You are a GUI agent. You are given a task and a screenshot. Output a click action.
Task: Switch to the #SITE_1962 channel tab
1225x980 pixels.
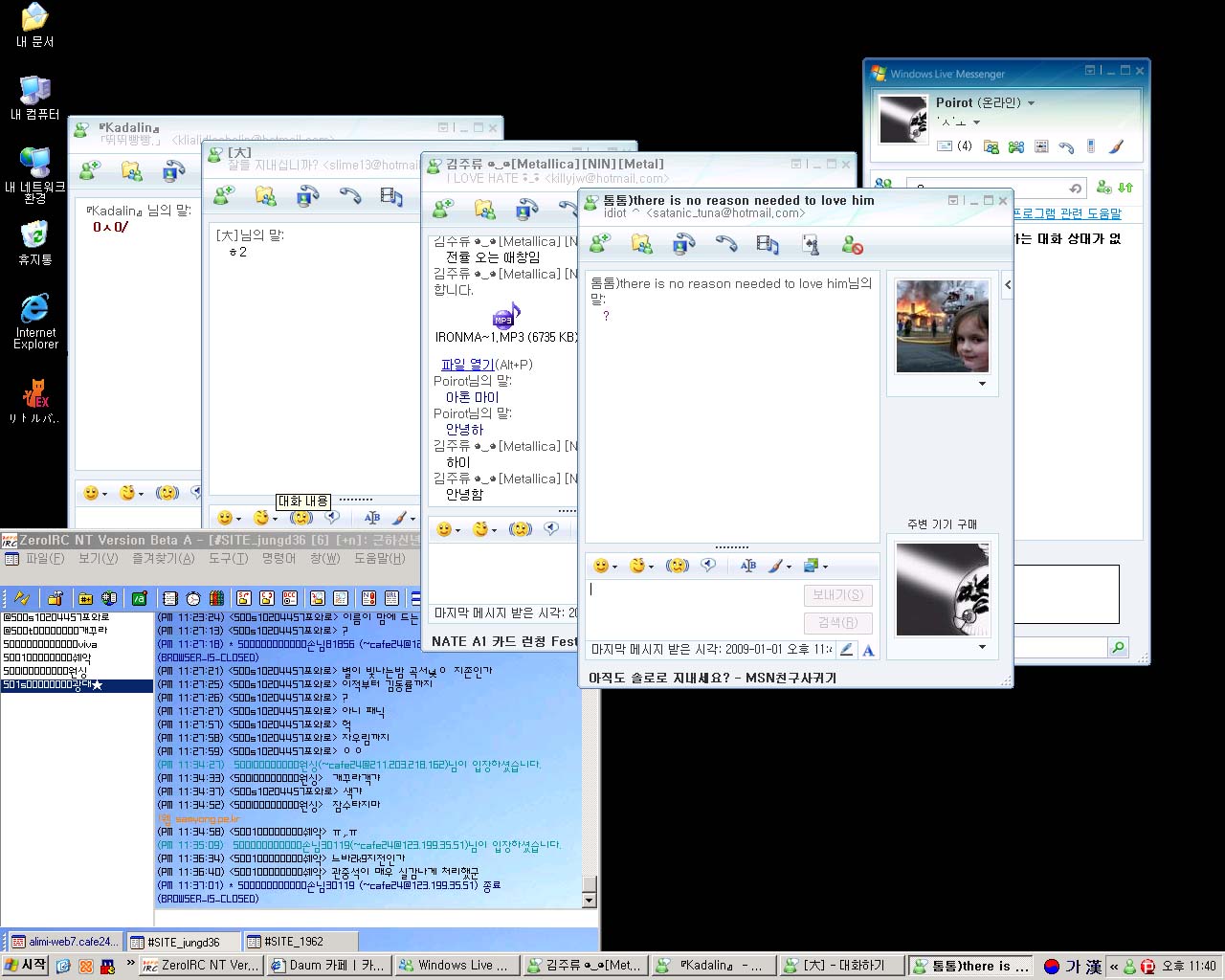coord(296,942)
